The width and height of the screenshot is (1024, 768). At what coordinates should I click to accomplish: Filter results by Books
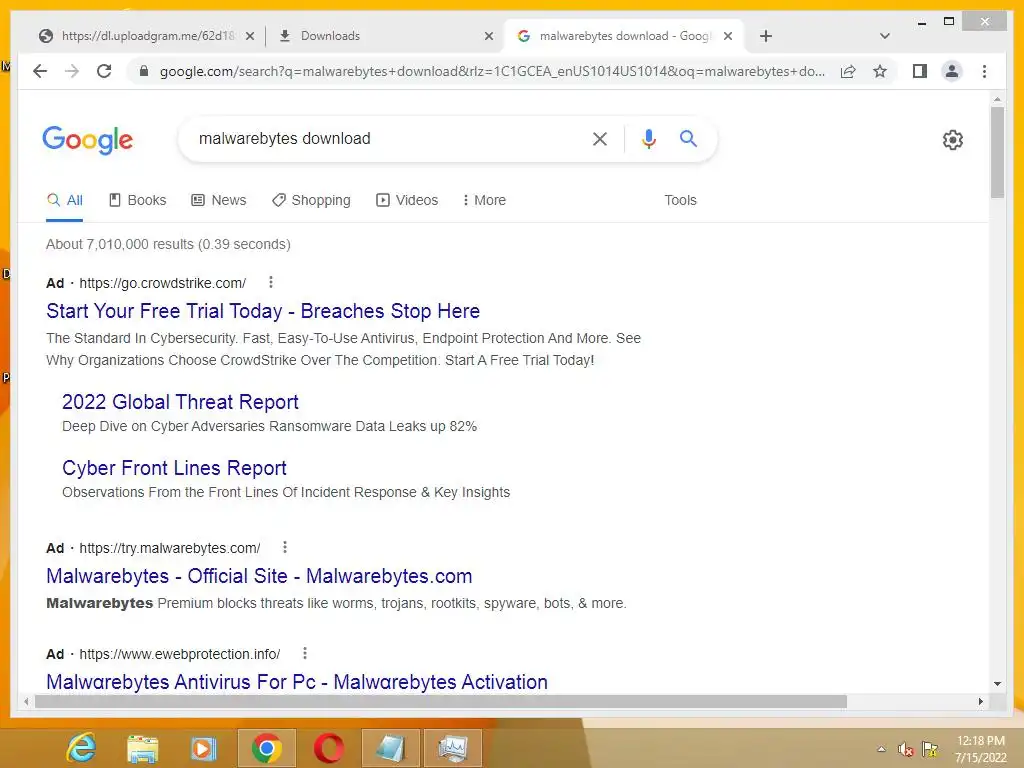138,200
